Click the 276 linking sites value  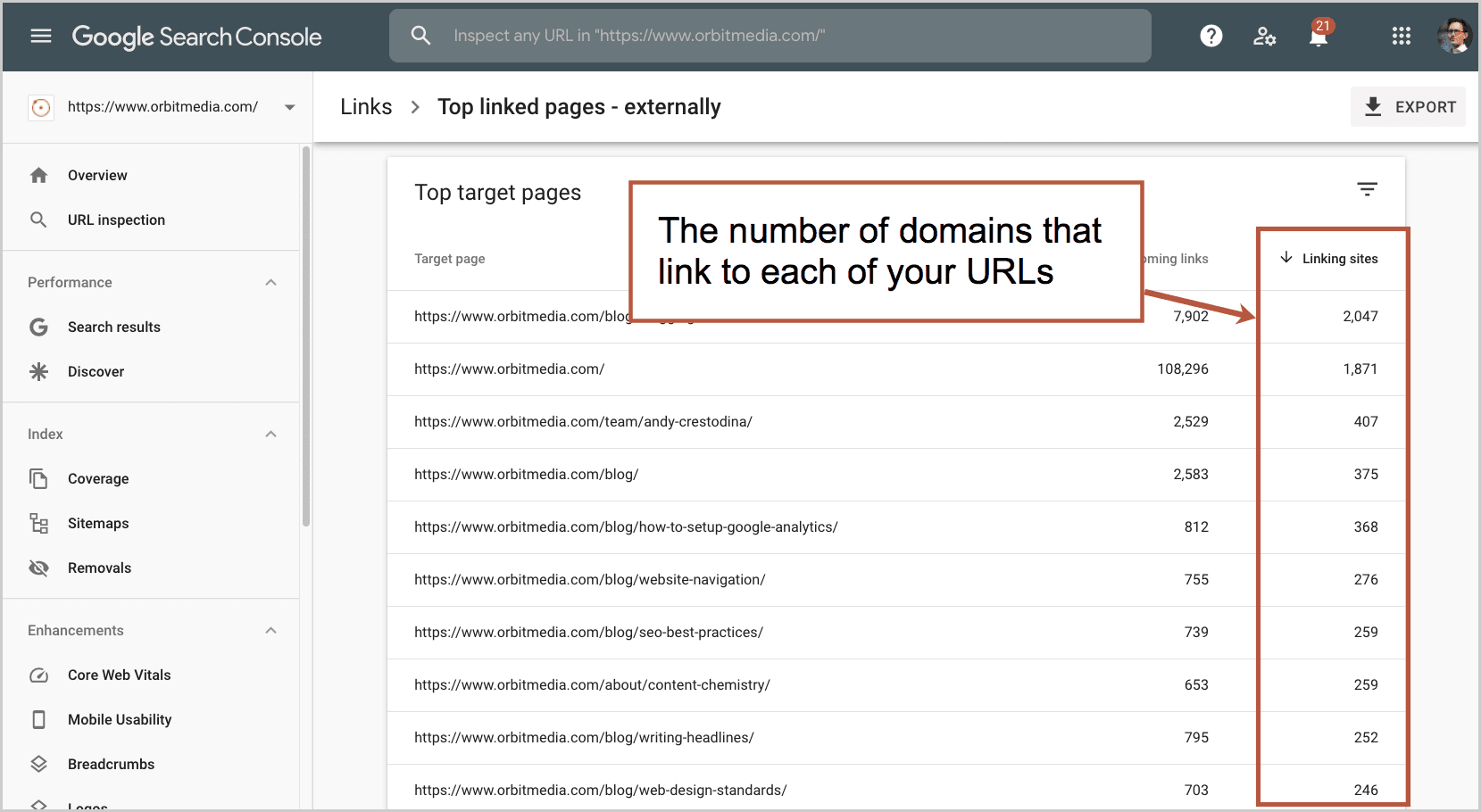tap(1366, 580)
